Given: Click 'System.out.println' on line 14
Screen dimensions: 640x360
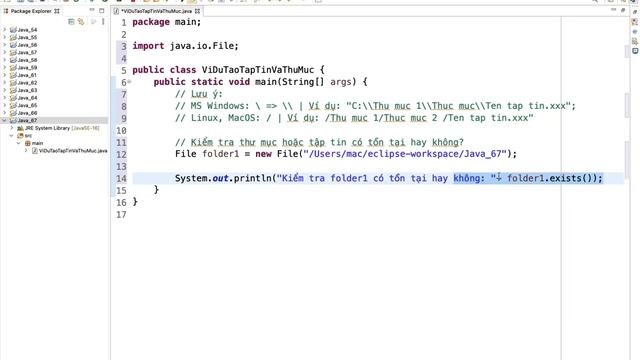Looking at the screenshot, I should point(224,178).
